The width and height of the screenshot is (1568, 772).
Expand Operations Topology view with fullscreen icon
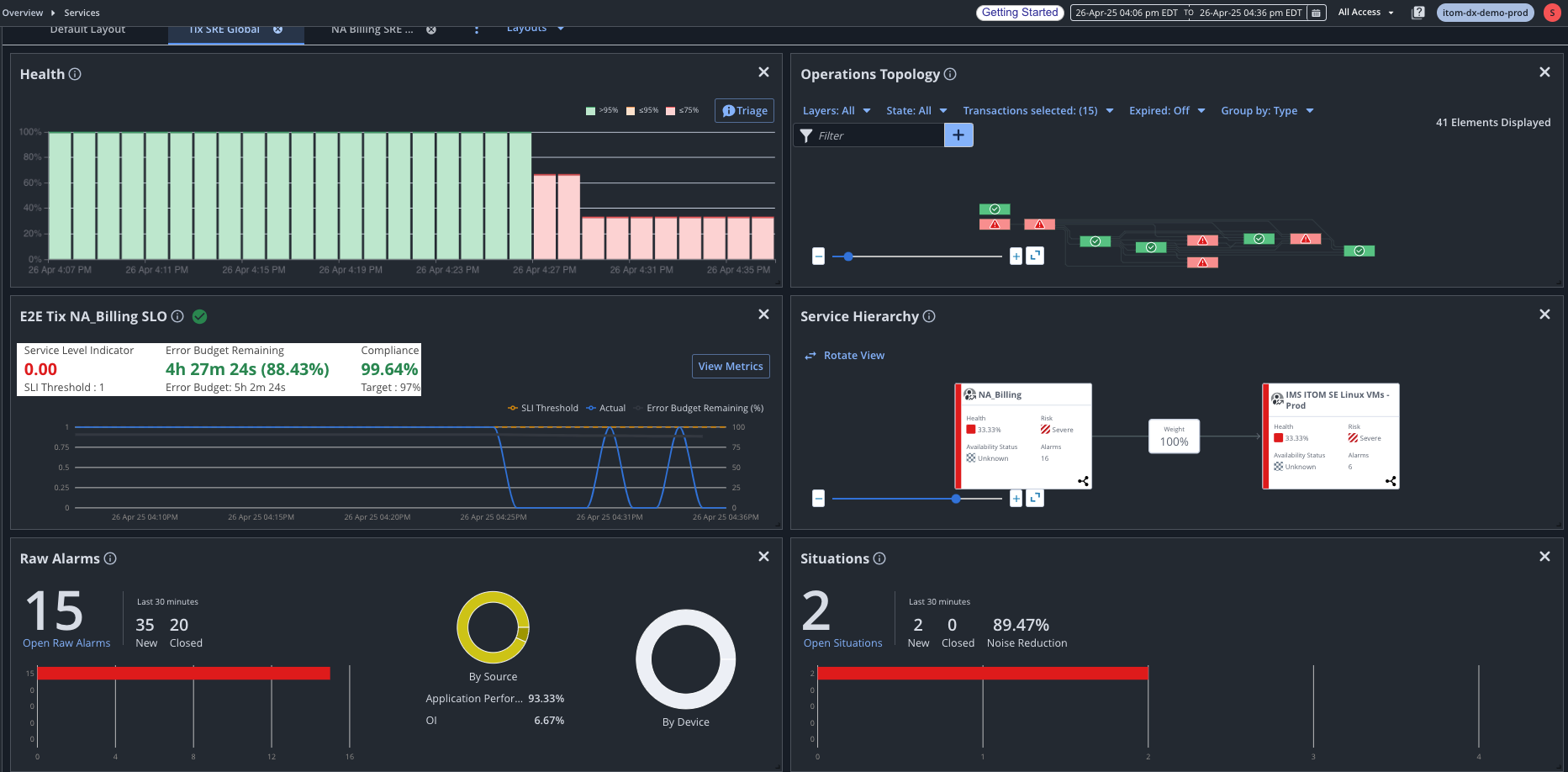tap(1035, 256)
